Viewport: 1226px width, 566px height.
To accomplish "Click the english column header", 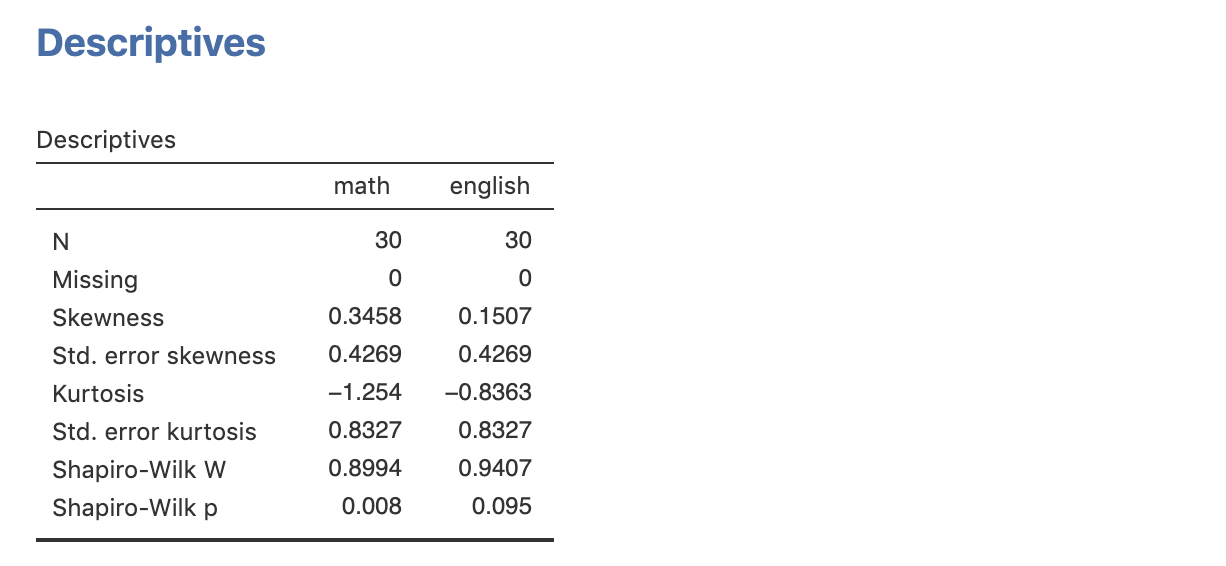I will coord(490,187).
